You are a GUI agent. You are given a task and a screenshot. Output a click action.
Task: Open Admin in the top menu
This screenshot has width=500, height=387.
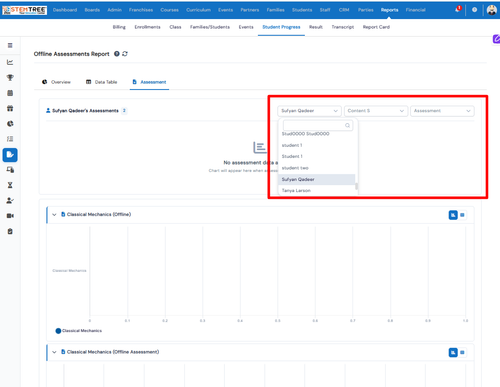pyautogui.click(x=114, y=10)
